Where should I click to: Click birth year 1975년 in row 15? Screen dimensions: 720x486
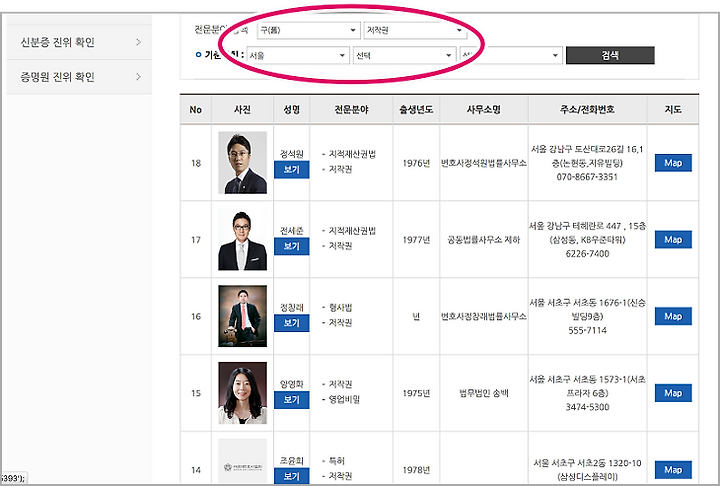point(416,393)
